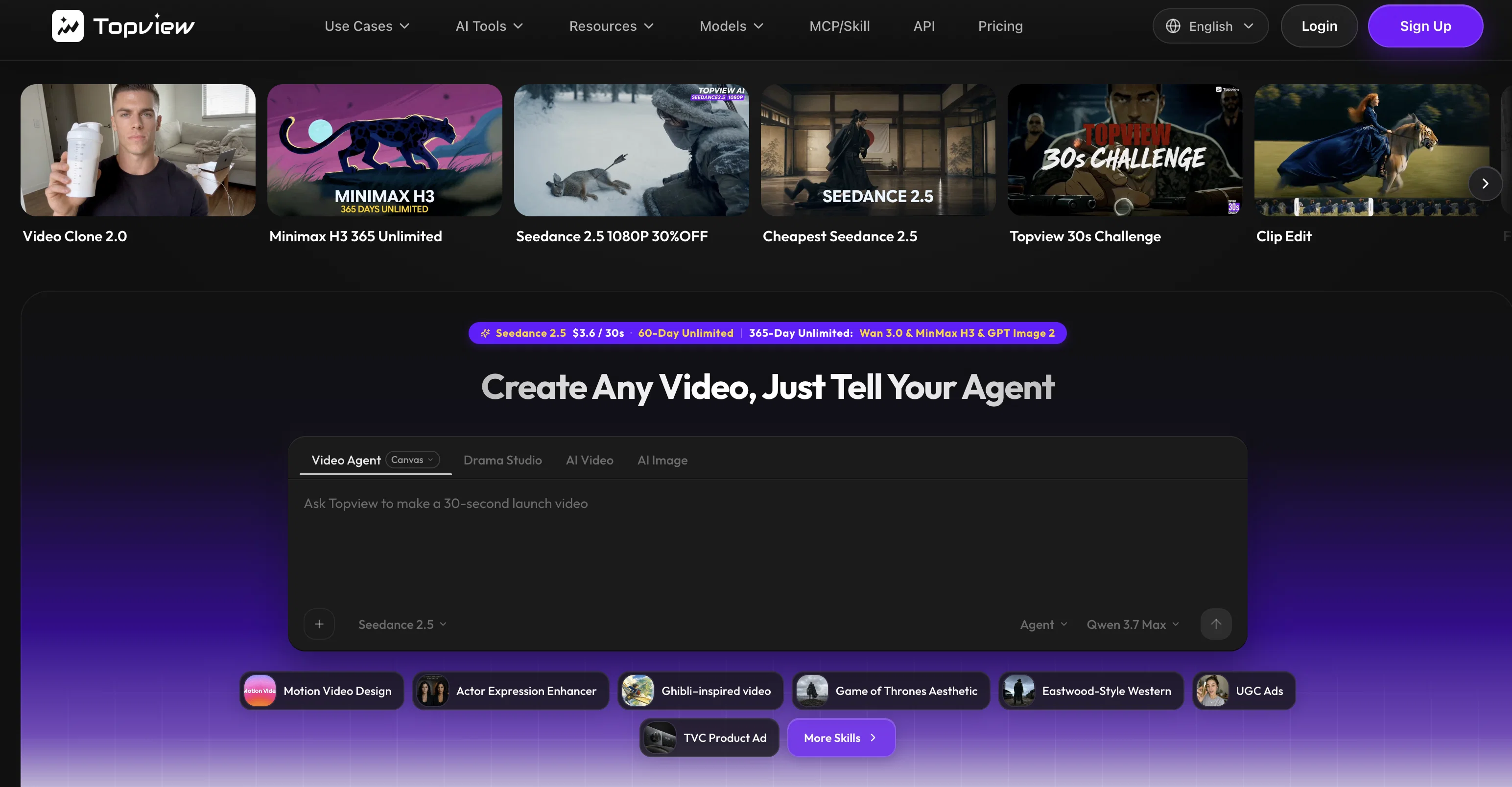The height and width of the screenshot is (787, 1512).
Task: Switch to the Drama Studio tab
Action: click(502, 460)
